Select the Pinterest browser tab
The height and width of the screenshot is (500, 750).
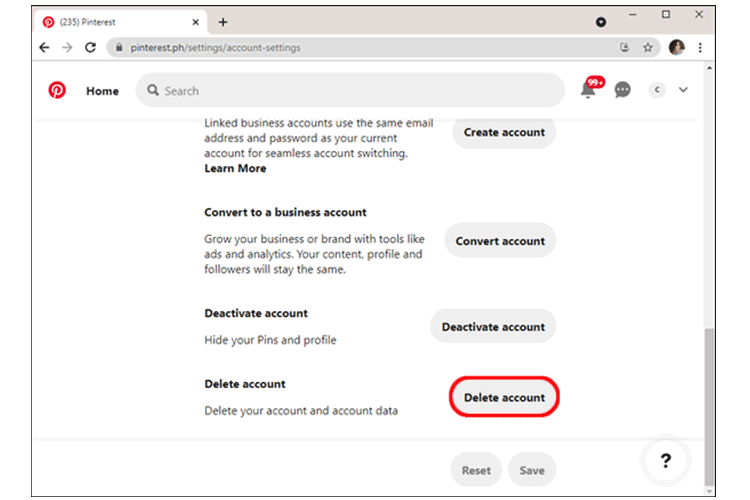(115, 22)
